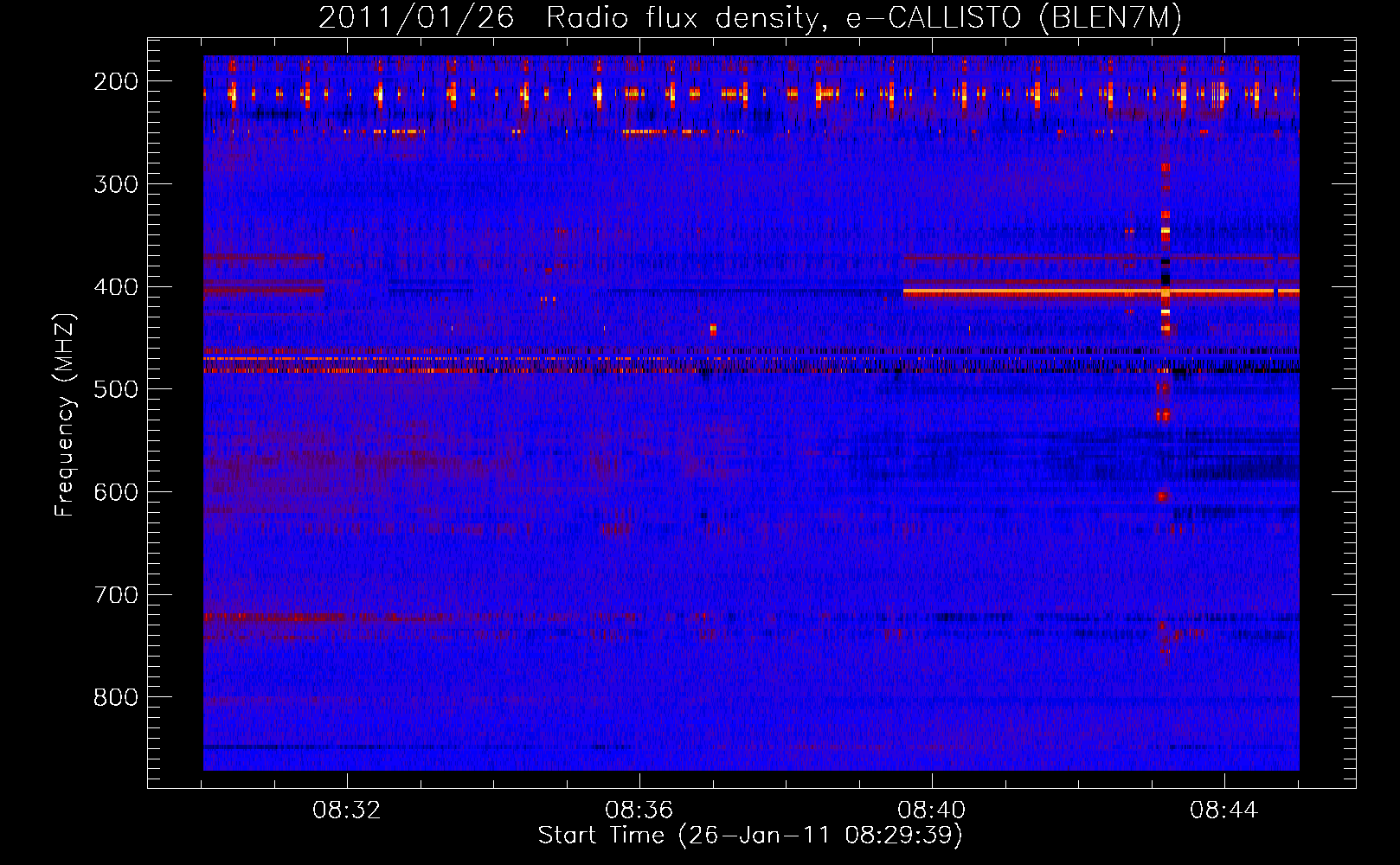Click the 700 frequency tick label
This screenshot has width=1400, height=865.
coord(116,595)
